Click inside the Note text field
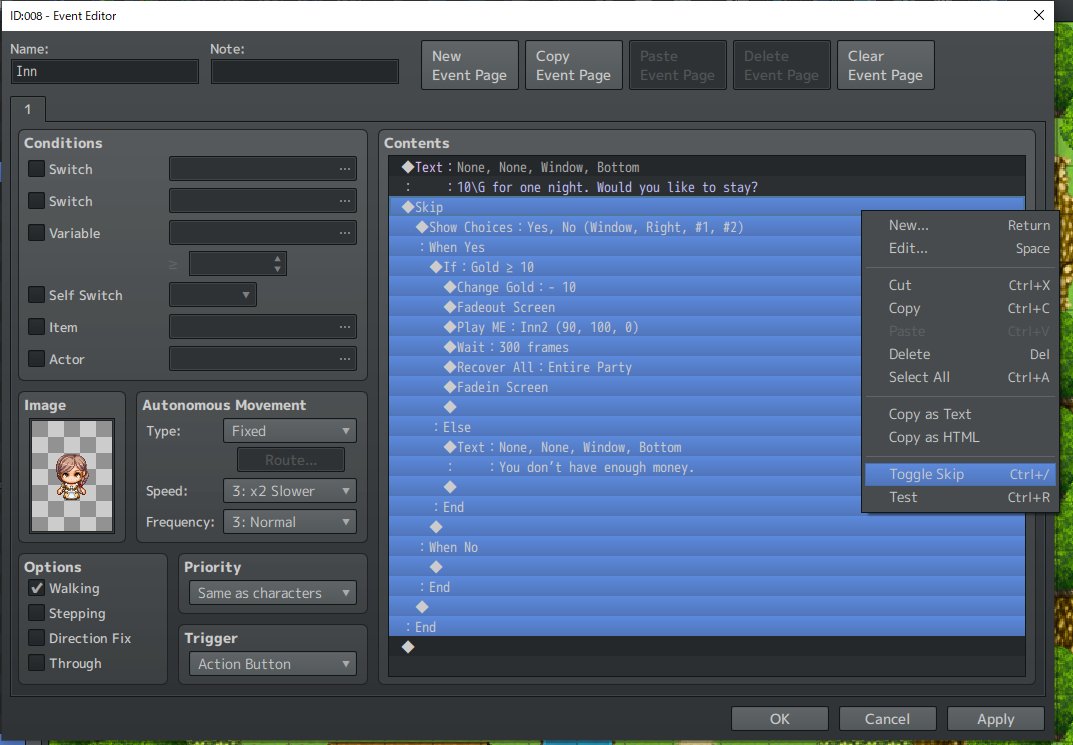Image resolution: width=1073 pixels, height=745 pixels. [x=304, y=71]
